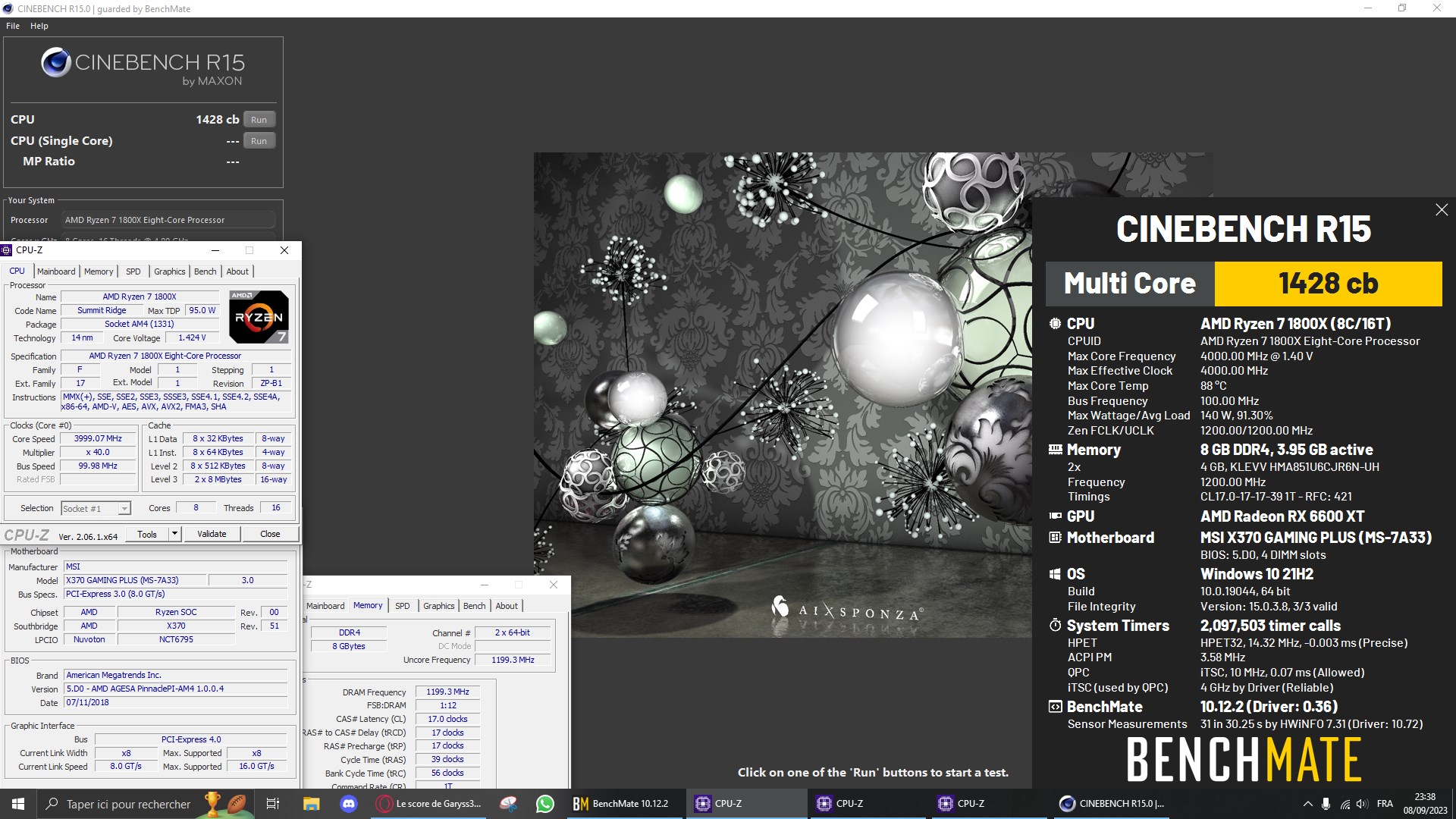Click the BenchMate section icon beside 10.12.2
The width and height of the screenshot is (1456, 819).
pos(1055,707)
